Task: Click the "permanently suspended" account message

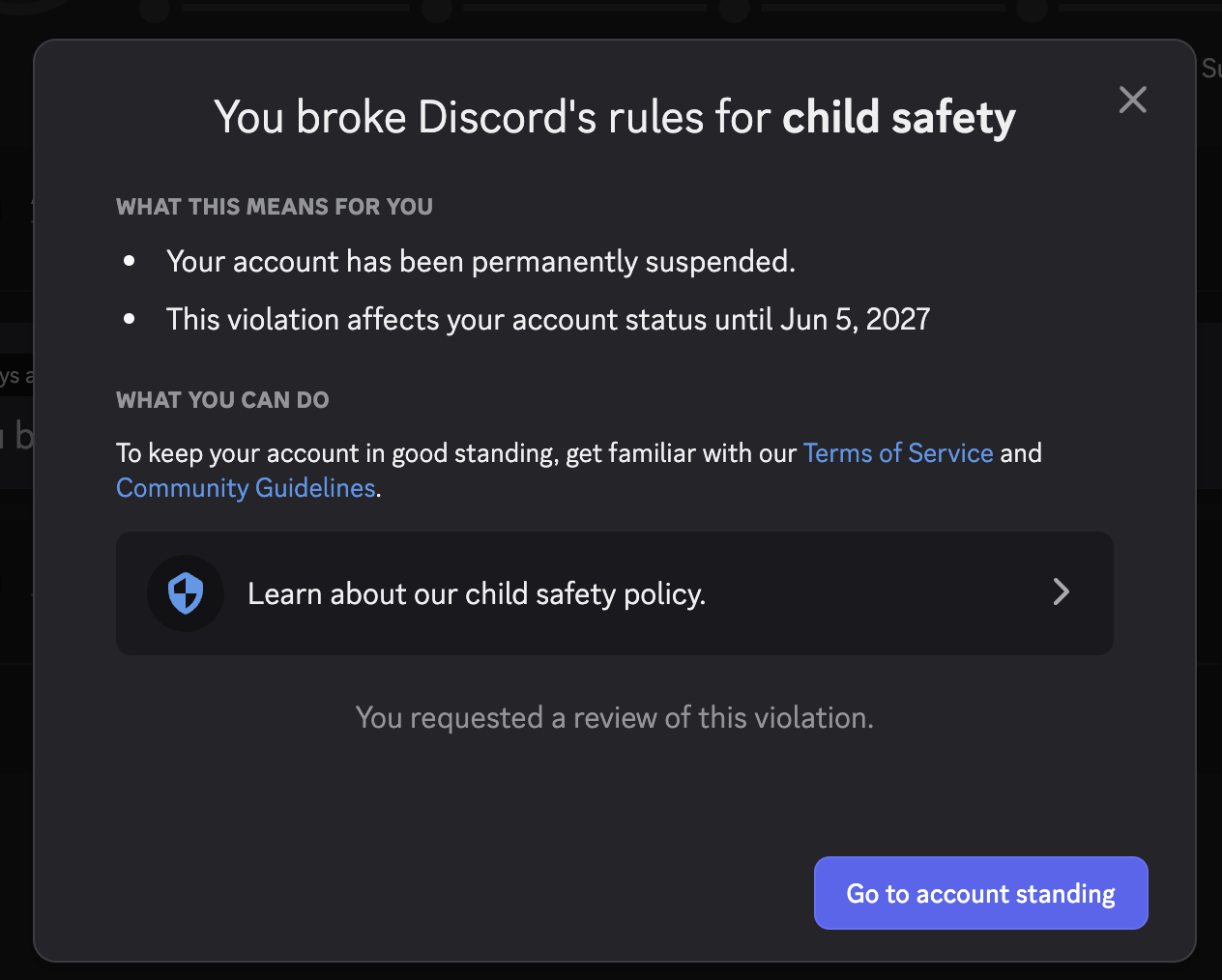Action: coord(480,262)
